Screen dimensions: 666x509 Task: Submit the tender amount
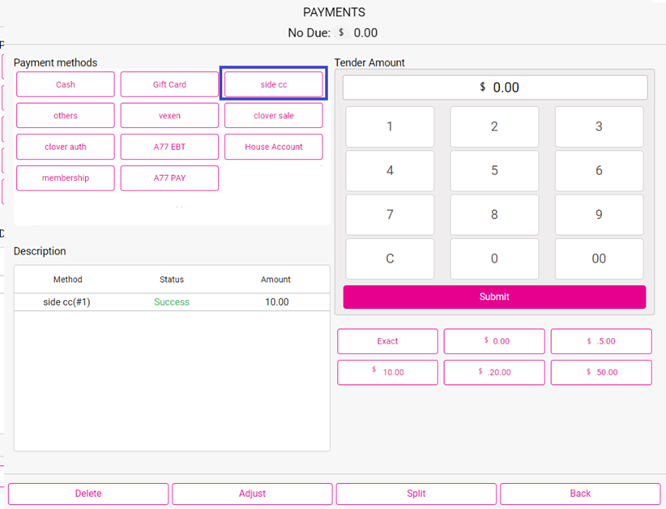point(494,297)
